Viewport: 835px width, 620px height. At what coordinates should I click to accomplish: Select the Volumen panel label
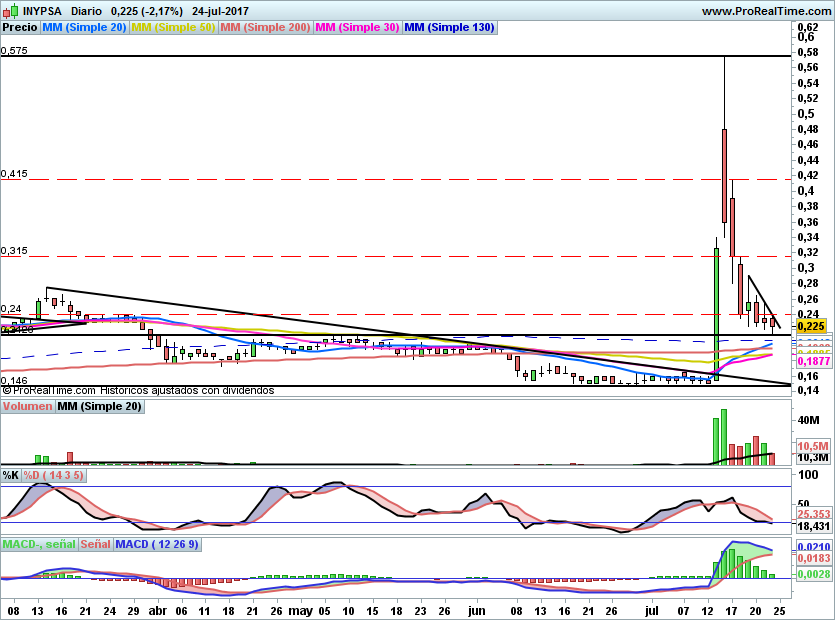[27, 406]
